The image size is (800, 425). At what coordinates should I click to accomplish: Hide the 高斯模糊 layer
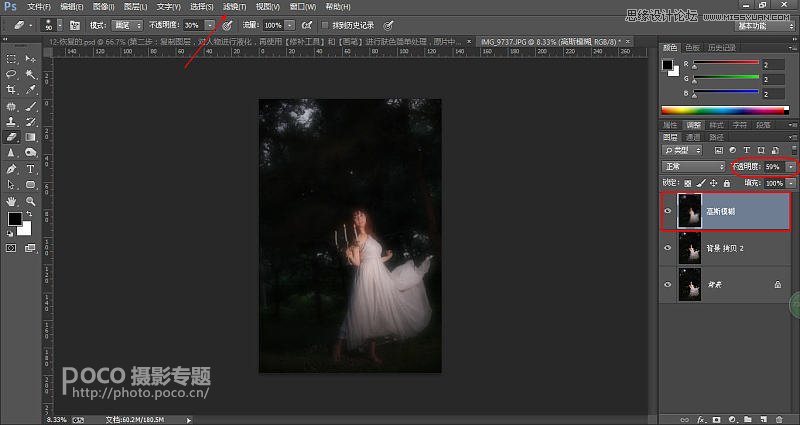tap(668, 211)
